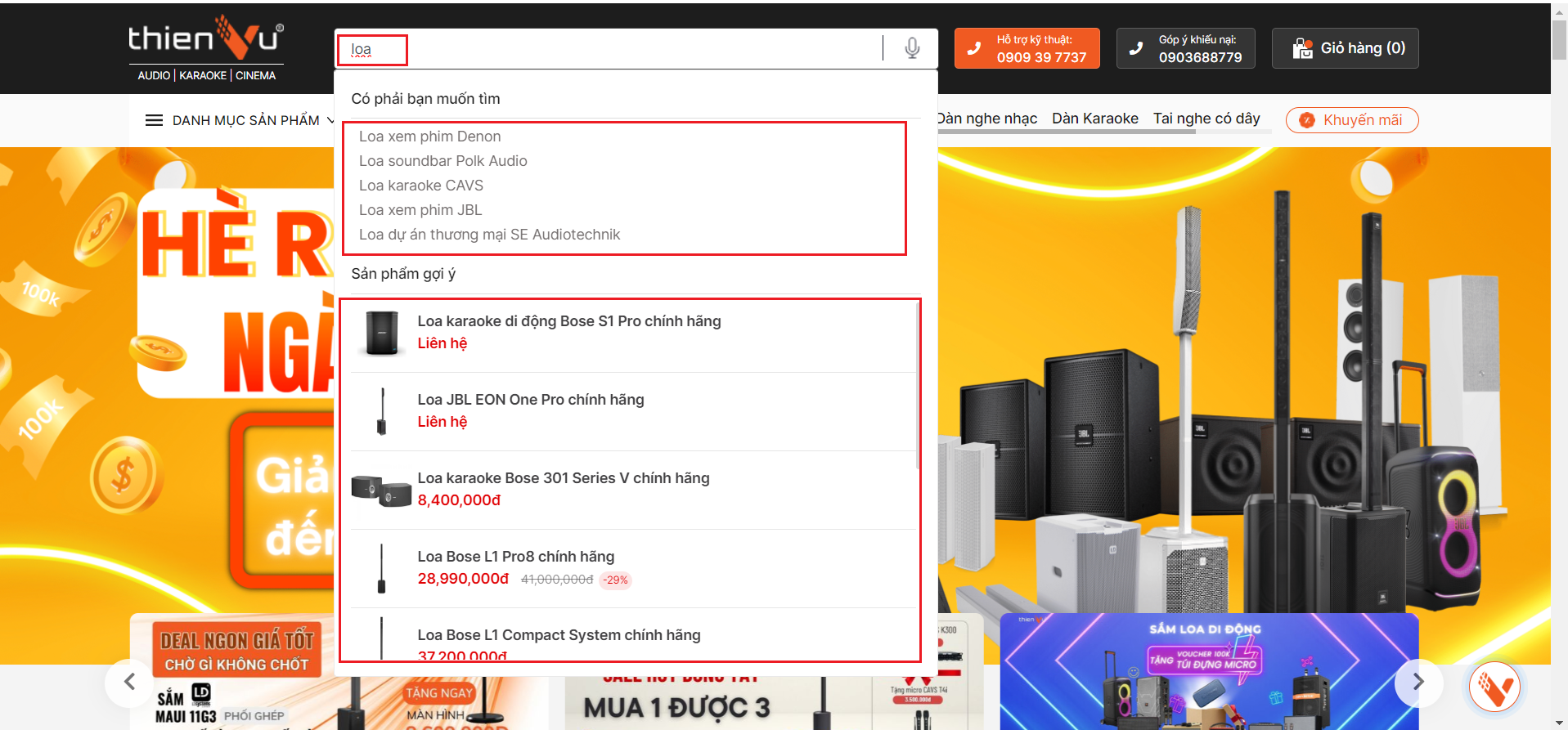Select suggestion Loa xem phim Denon
The image size is (1568, 730).
click(430, 137)
